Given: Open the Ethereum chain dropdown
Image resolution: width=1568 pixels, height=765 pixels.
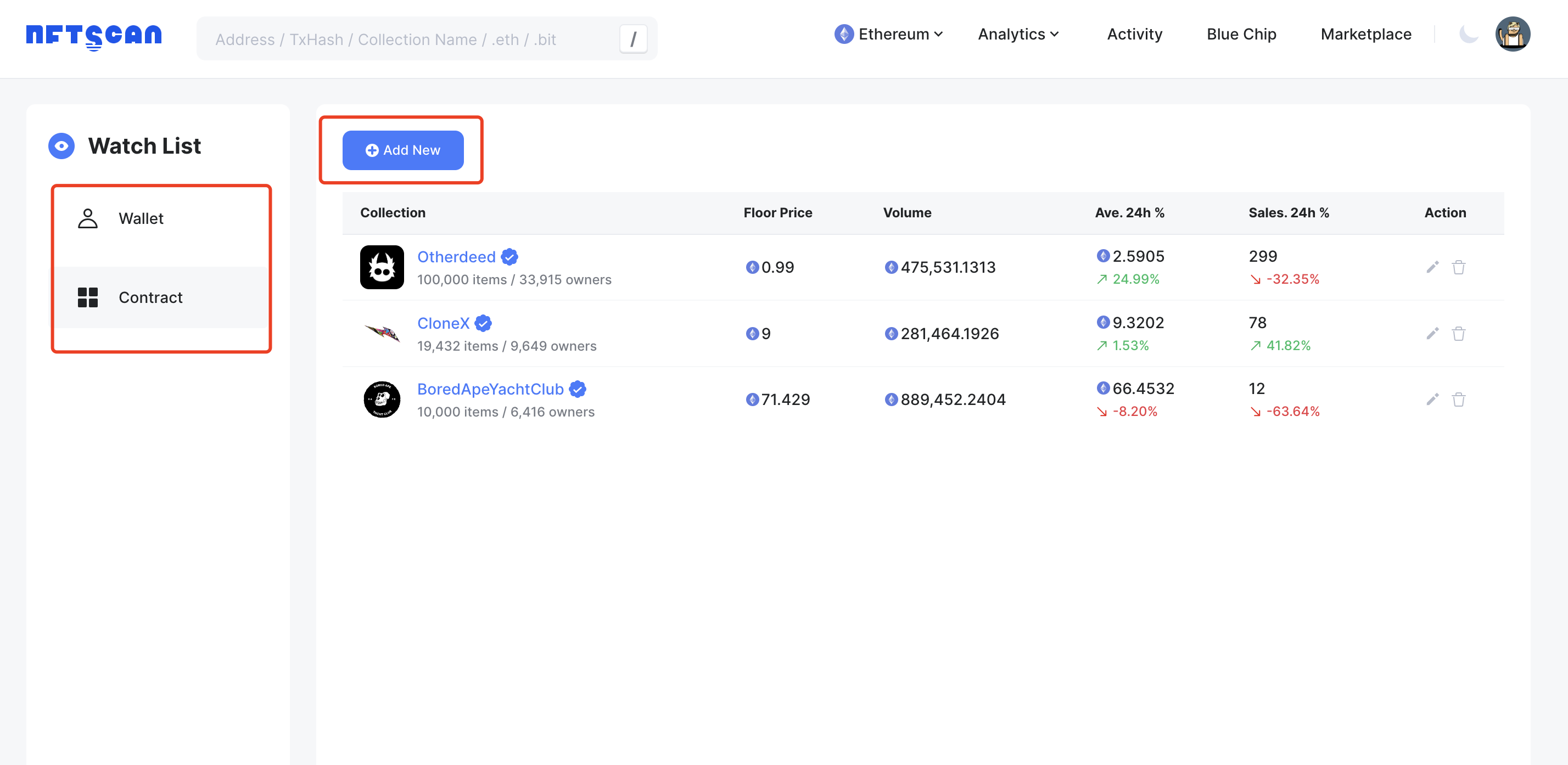Looking at the screenshot, I should click(888, 35).
